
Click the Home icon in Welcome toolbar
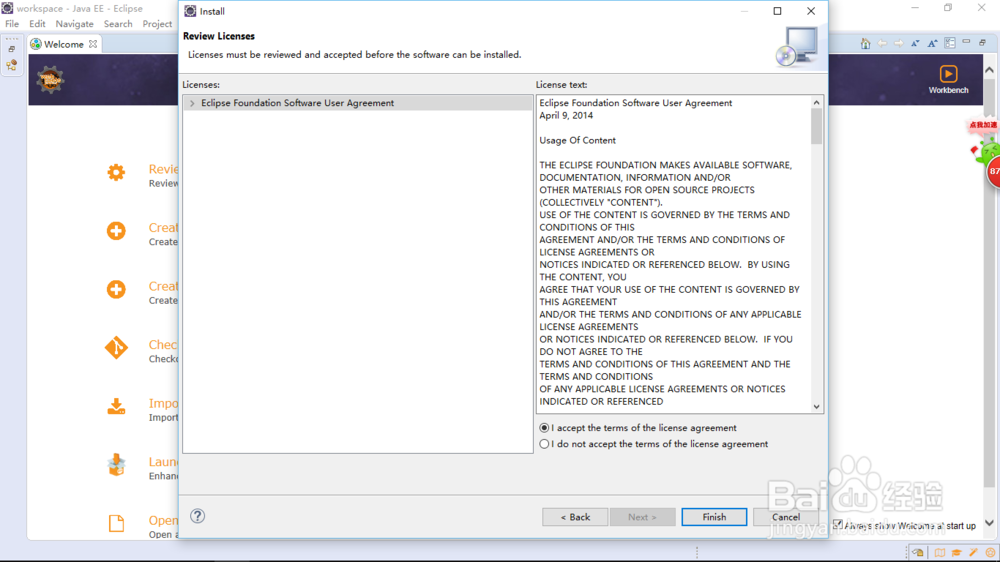pos(866,44)
